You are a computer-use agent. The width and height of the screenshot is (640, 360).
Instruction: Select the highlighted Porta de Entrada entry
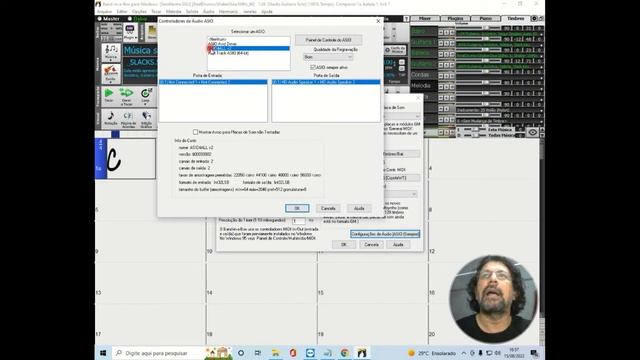point(213,82)
